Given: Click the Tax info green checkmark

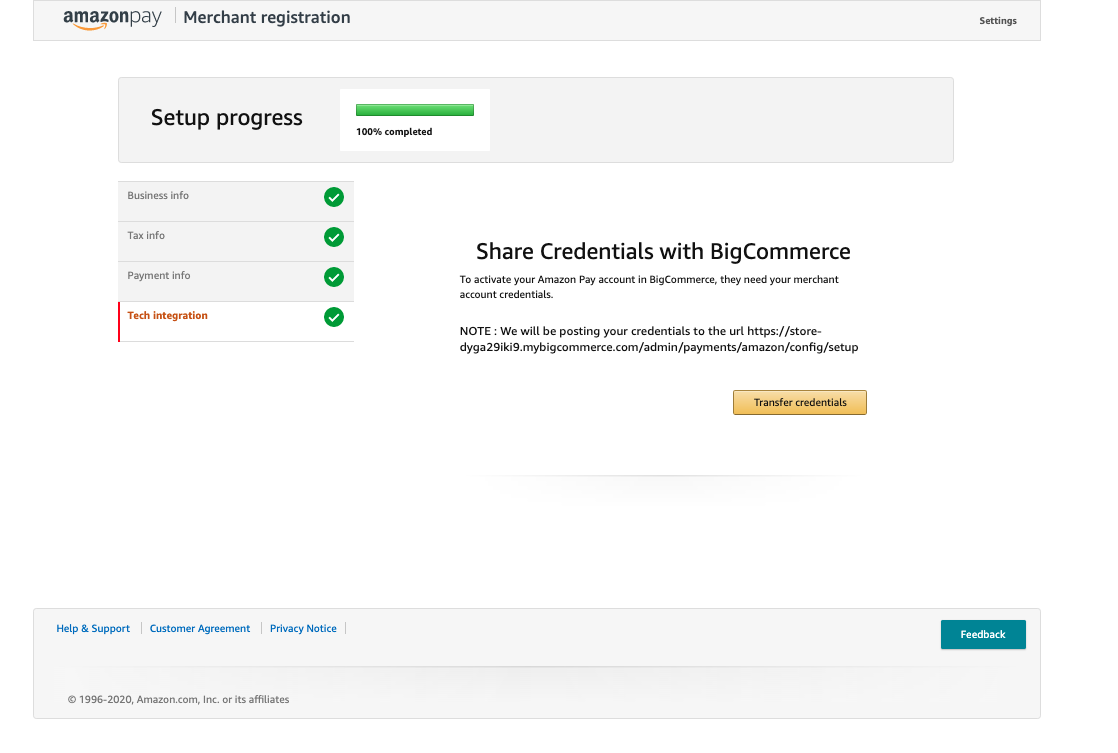Looking at the screenshot, I should pos(334,237).
